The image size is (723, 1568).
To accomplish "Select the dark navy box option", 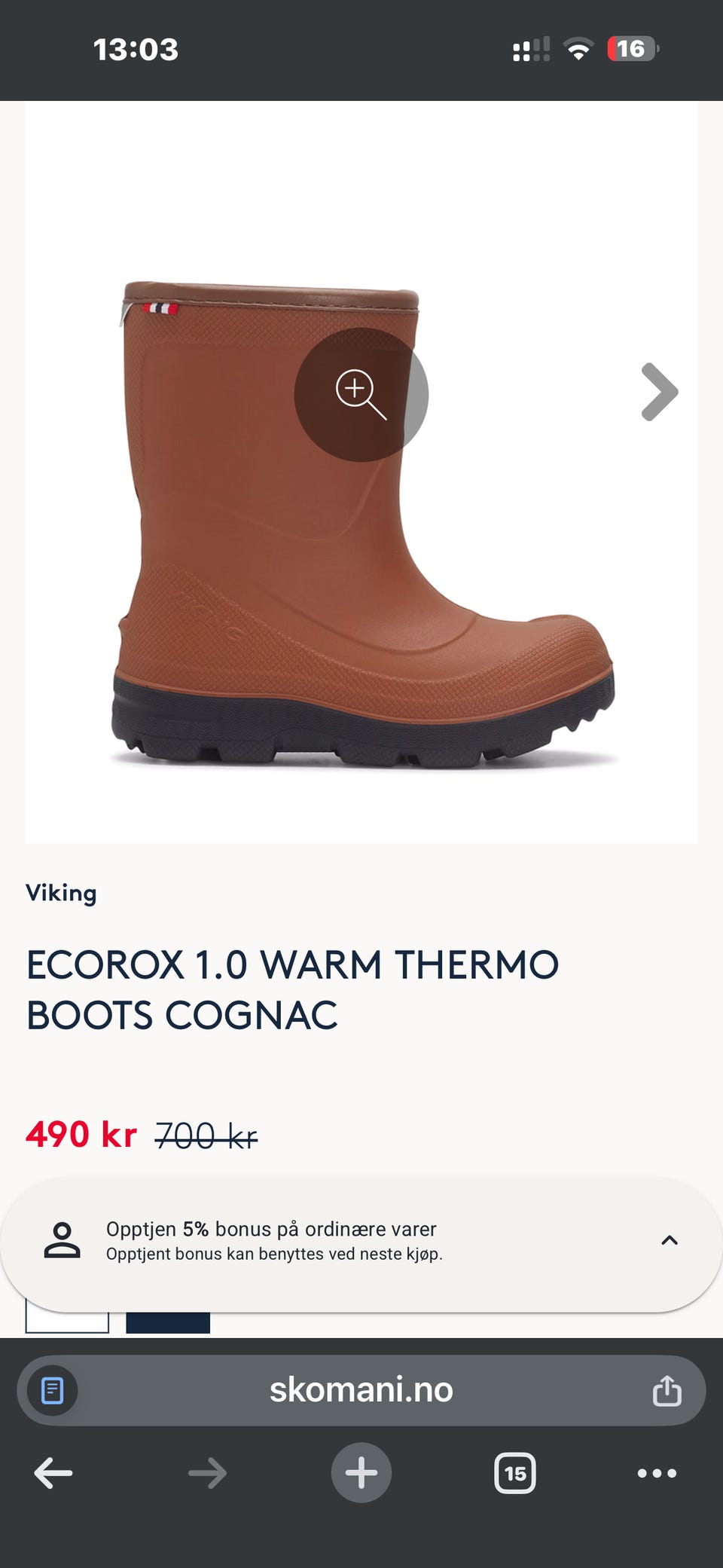I will click(168, 1322).
